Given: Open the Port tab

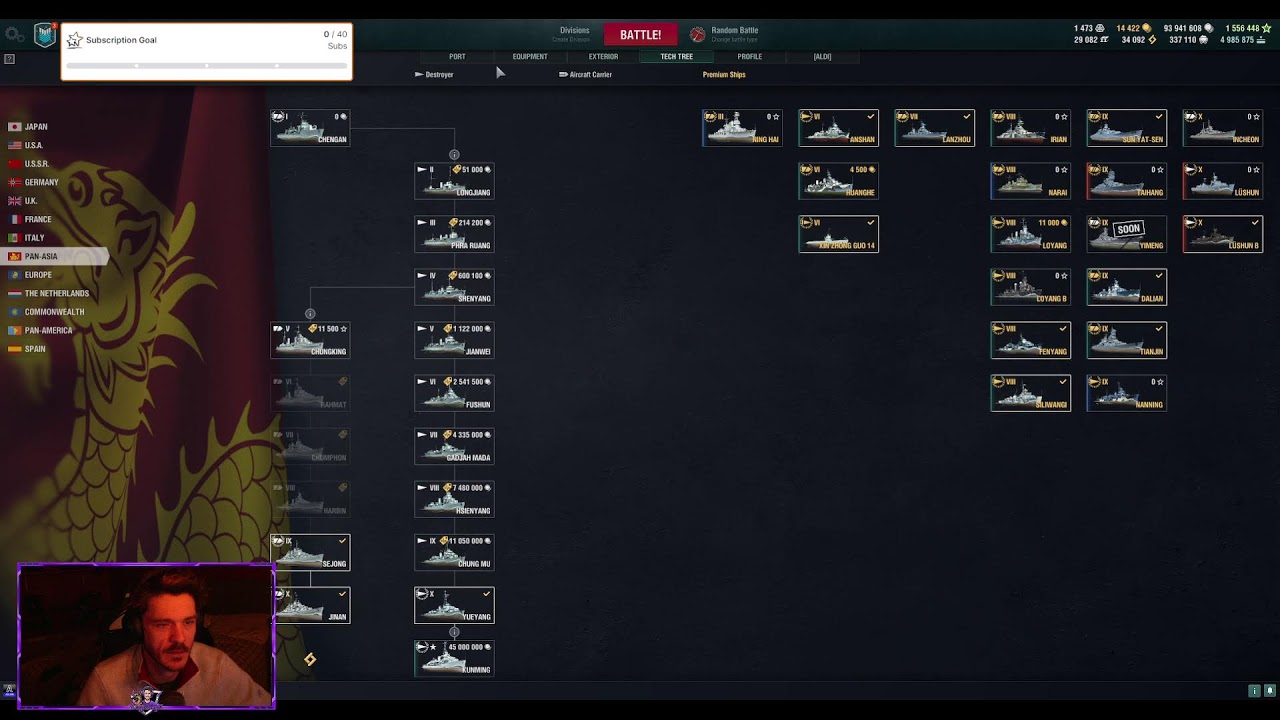Looking at the screenshot, I should tap(457, 57).
